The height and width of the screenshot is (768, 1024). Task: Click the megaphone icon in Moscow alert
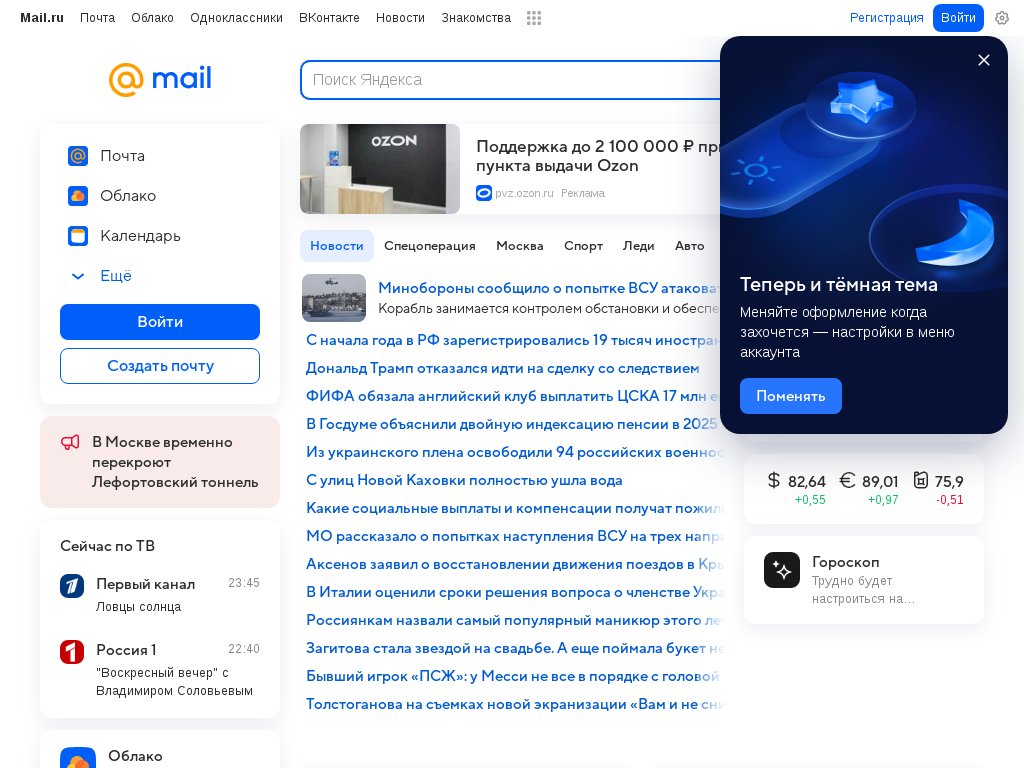71,443
